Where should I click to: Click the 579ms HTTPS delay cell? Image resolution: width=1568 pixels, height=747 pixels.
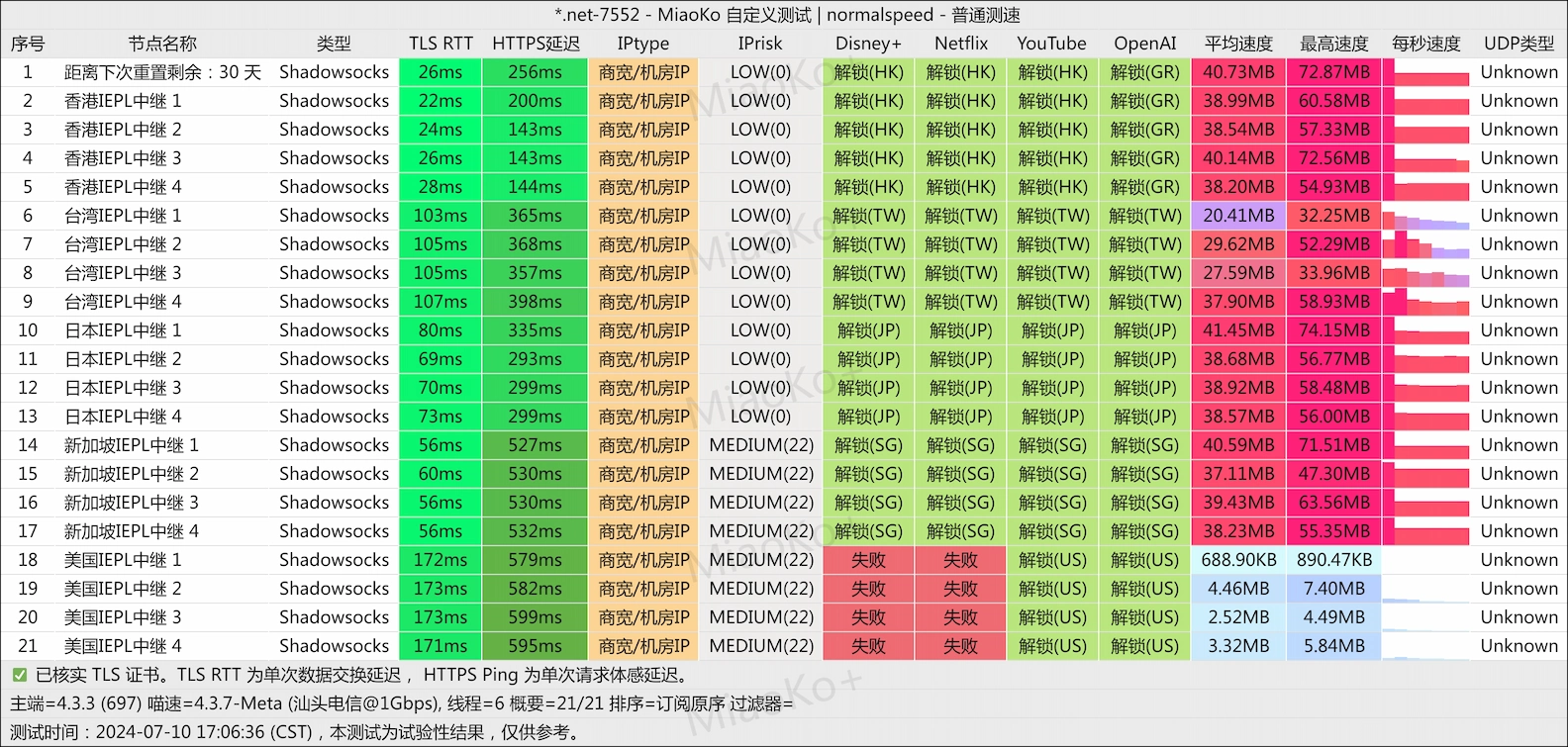535,560
